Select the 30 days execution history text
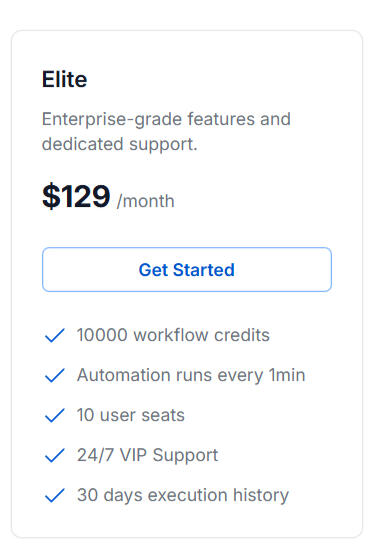377x552 pixels. [183, 495]
